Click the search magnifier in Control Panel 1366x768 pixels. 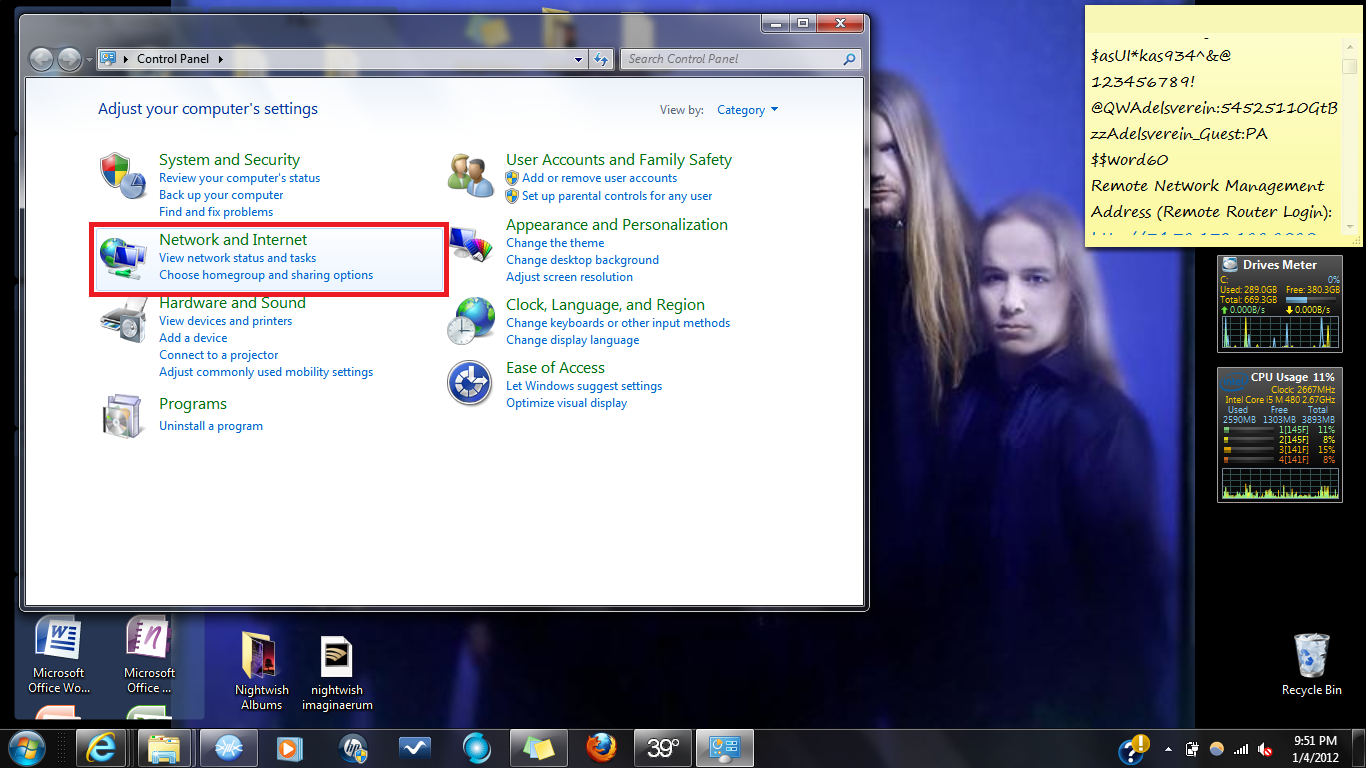point(849,59)
